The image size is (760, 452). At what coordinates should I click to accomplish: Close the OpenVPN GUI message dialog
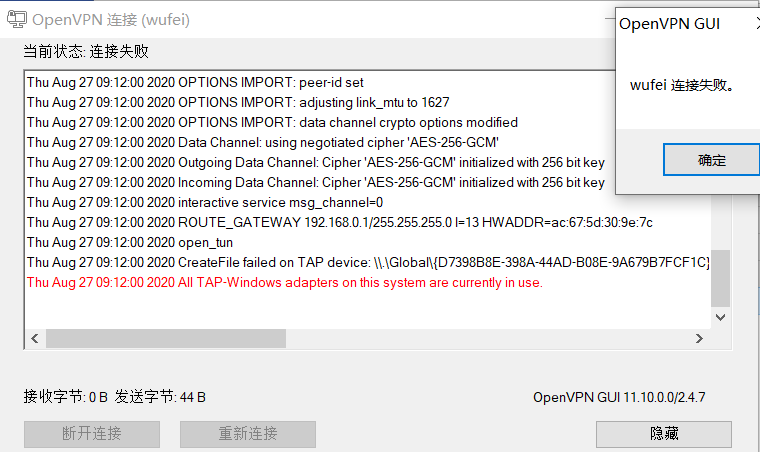click(758, 23)
